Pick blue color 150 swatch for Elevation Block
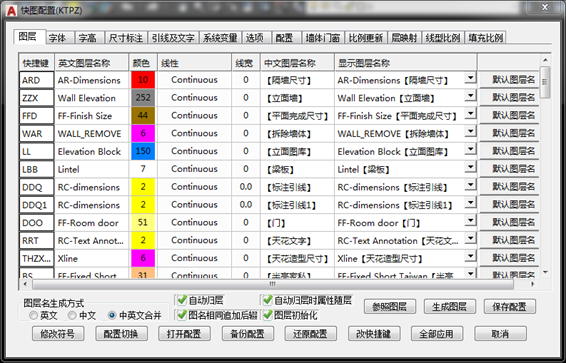 pos(143,151)
